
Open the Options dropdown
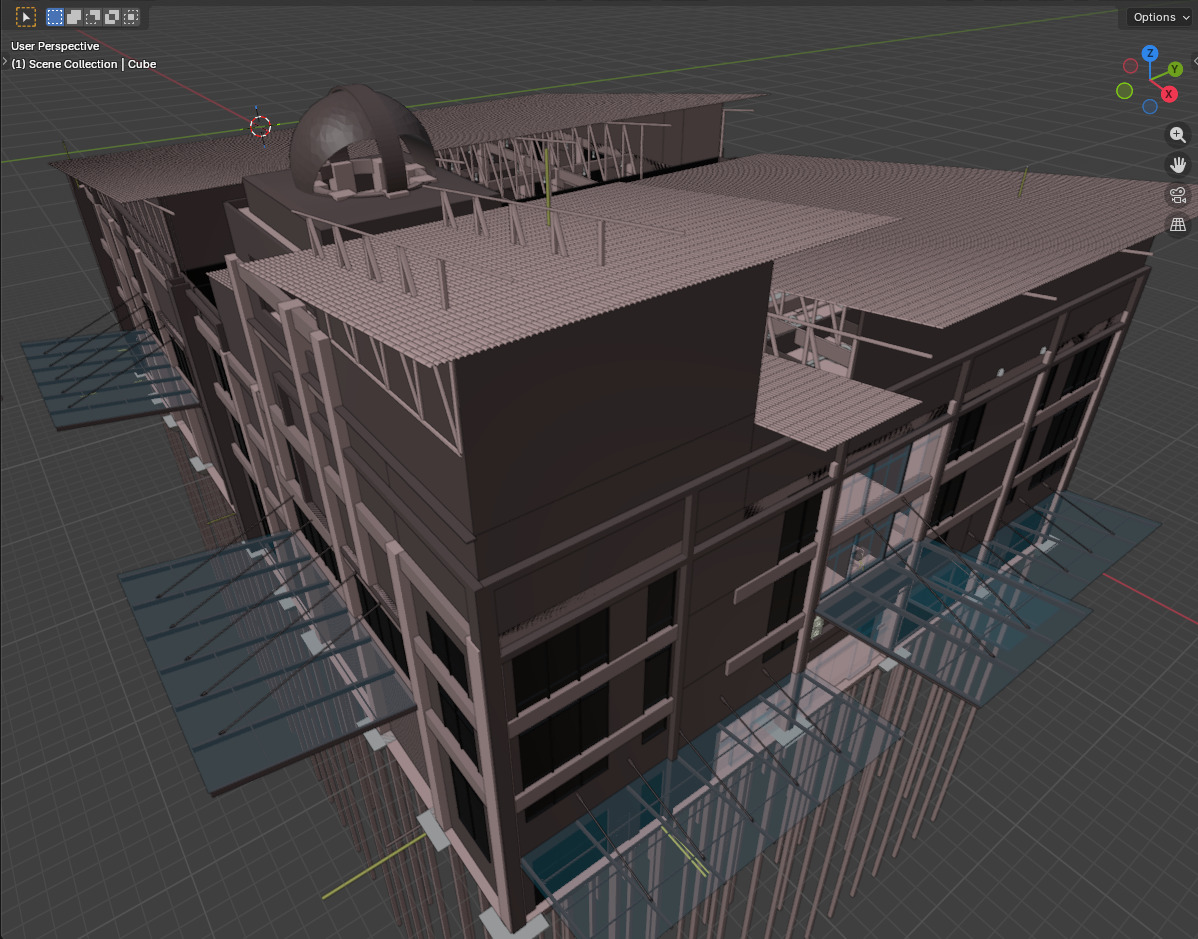1157,17
